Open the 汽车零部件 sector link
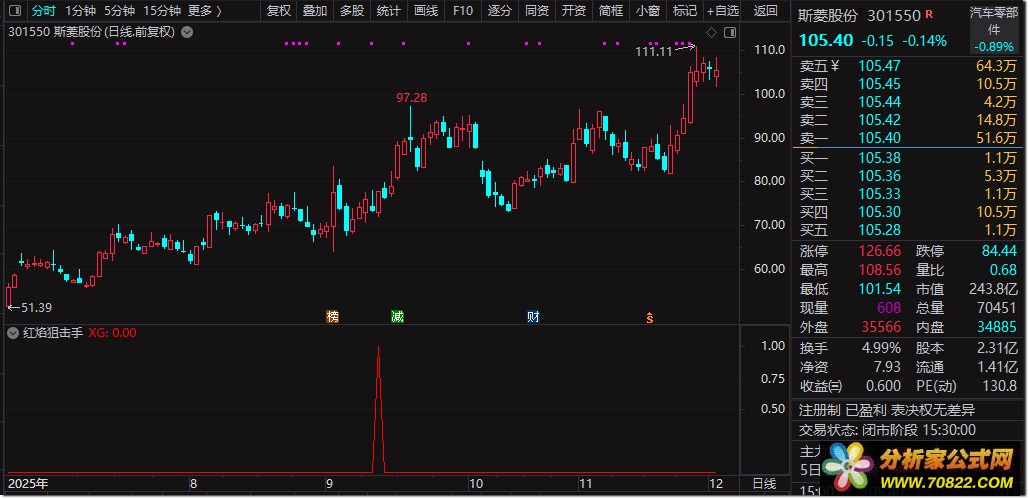The height and width of the screenshot is (499, 1030). point(994,21)
